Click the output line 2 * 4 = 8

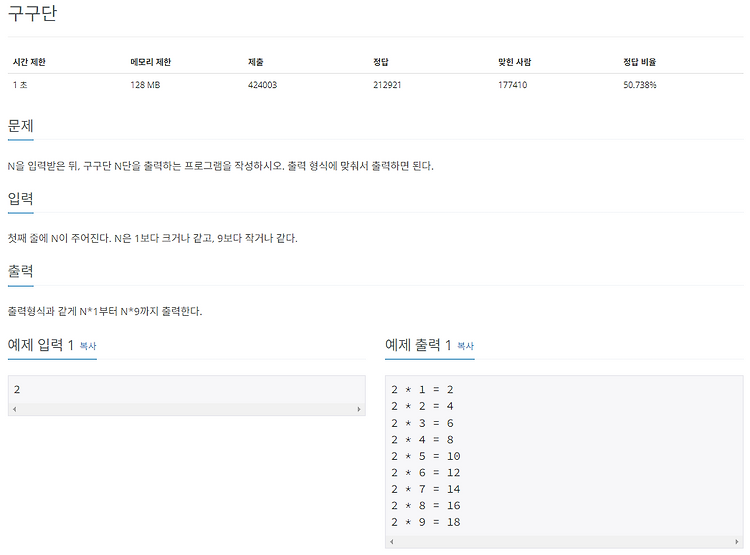[x=422, y=439]
